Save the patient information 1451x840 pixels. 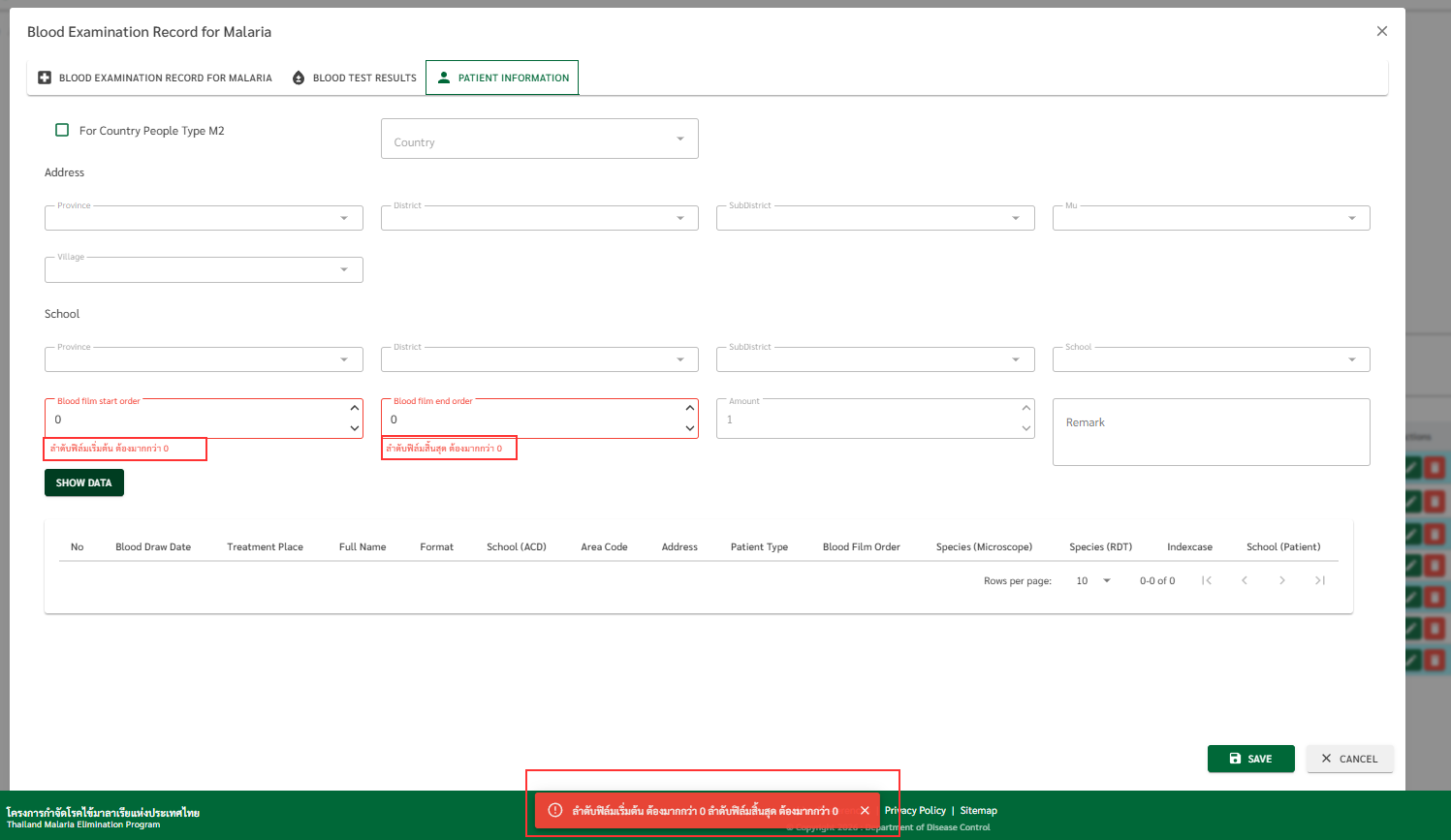pyautogui.click(x=1250, y=759)
